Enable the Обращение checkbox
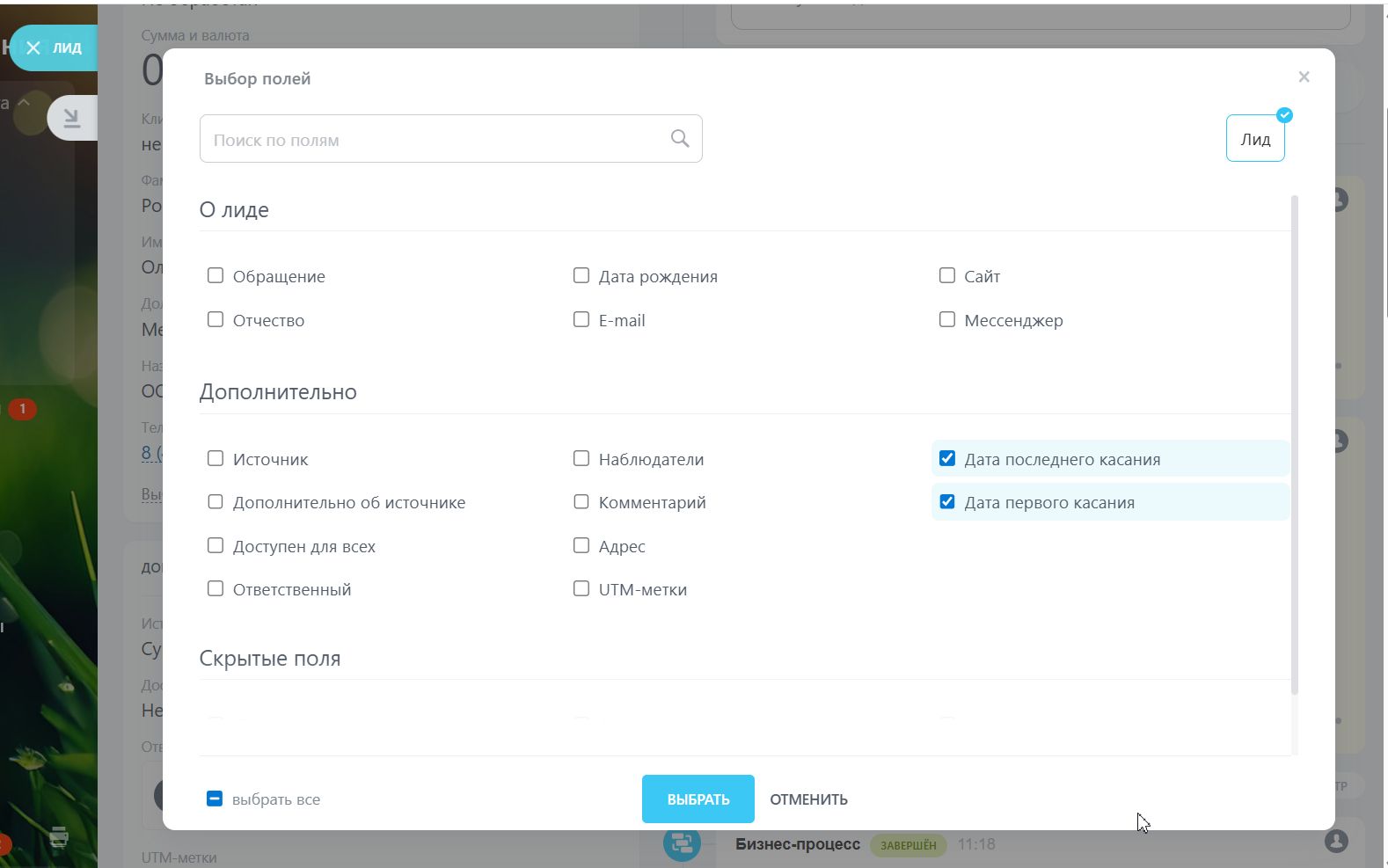The width and height of the screenshot is (1388, 868). click(216, 276)
